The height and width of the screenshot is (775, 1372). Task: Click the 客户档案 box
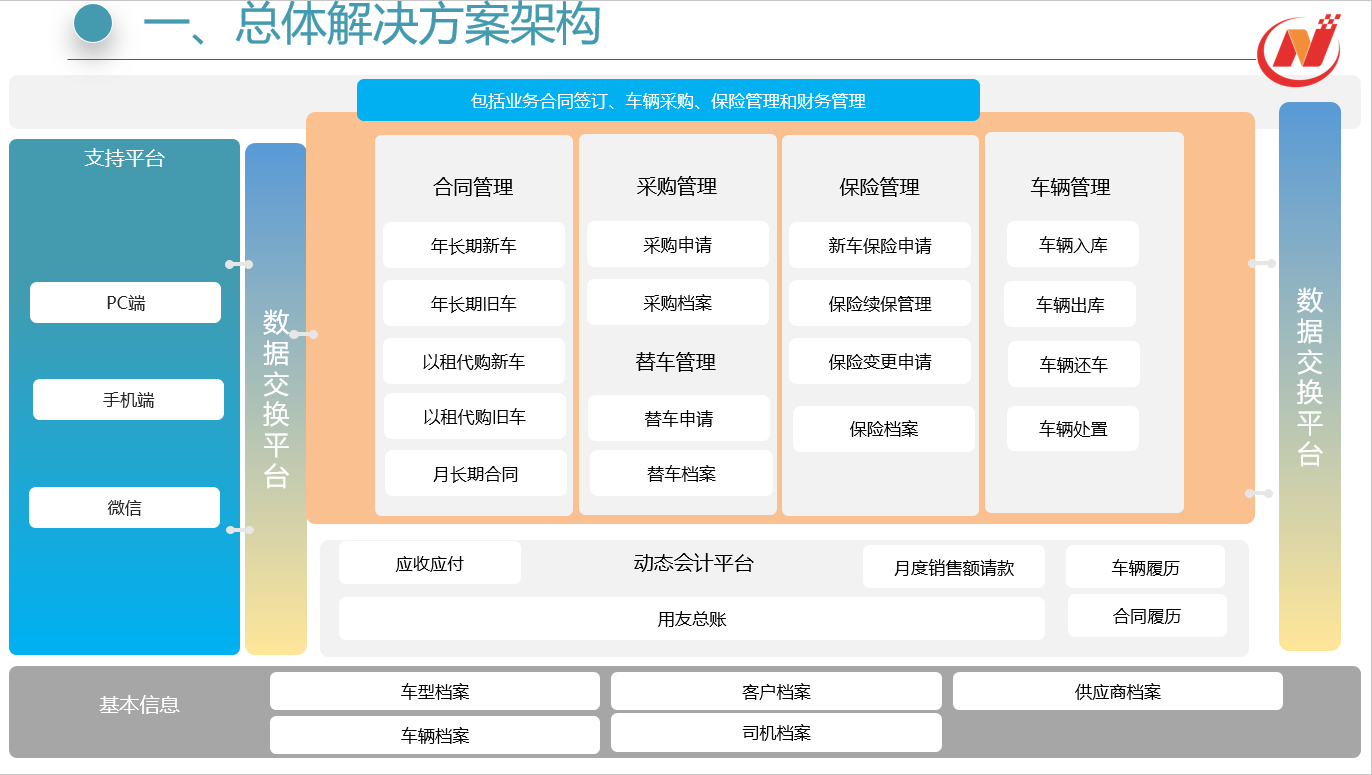(776, 691)
